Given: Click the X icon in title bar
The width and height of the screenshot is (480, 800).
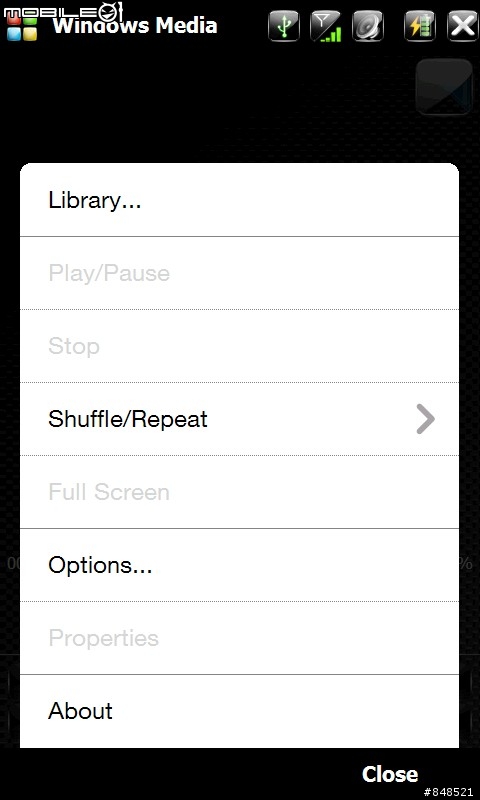Looking at the screenshot, I should click(463, 26).
